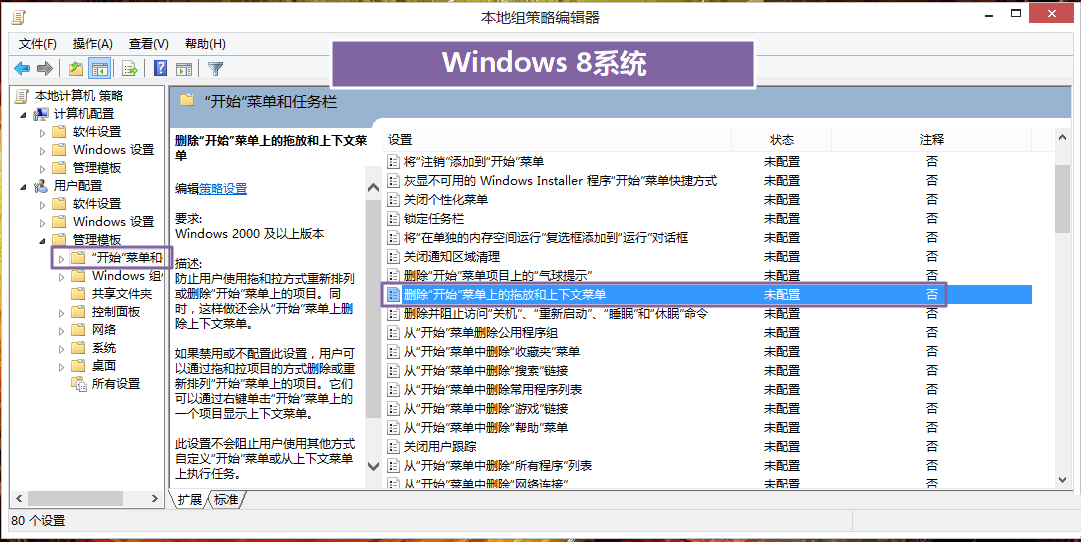The height and width of the screenshot is (542, 1081).
Task: Expand the 系统 tree node
Action: pyautogui.click(x=61, y=348)
